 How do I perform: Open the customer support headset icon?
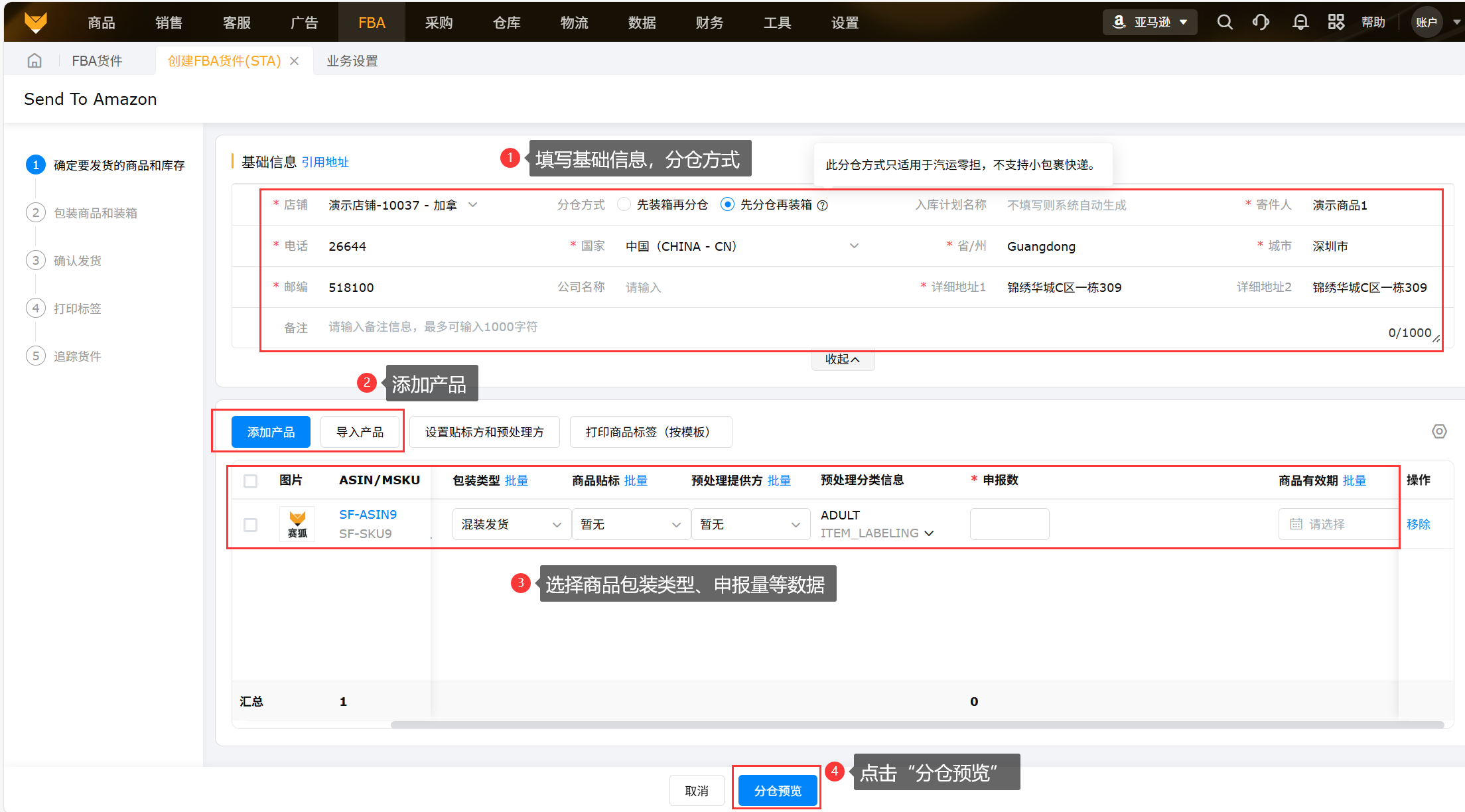(1261, 23)
